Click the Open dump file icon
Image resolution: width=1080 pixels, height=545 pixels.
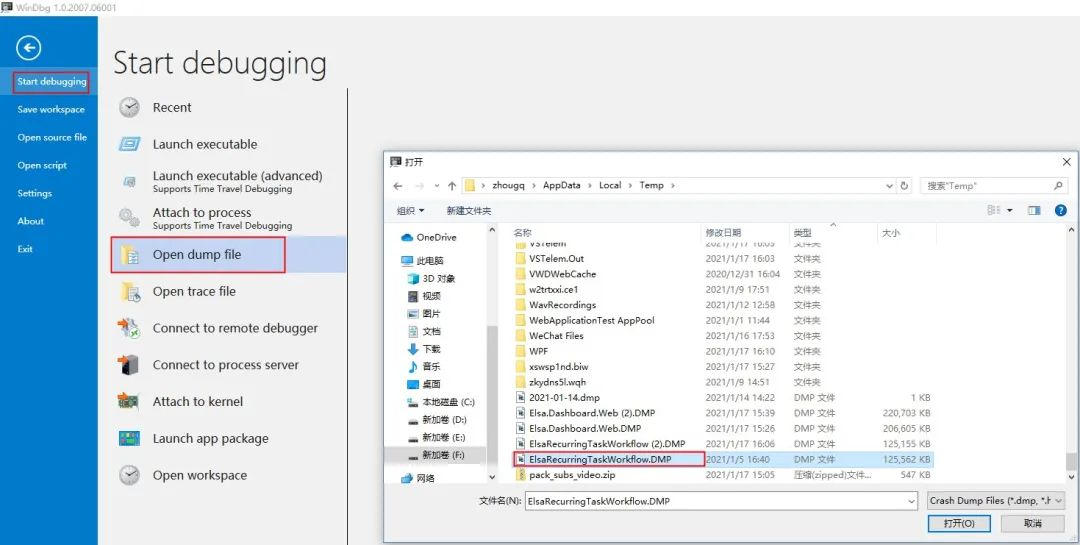(x=129, y=255)
